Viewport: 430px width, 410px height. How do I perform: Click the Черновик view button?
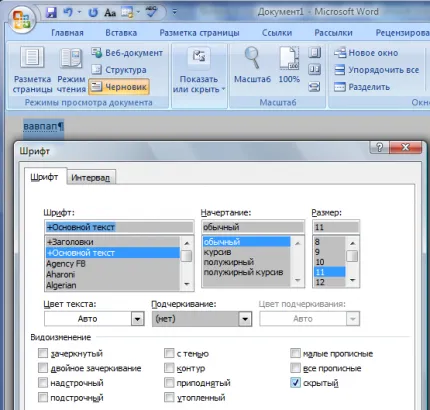[x=119, y=87]
